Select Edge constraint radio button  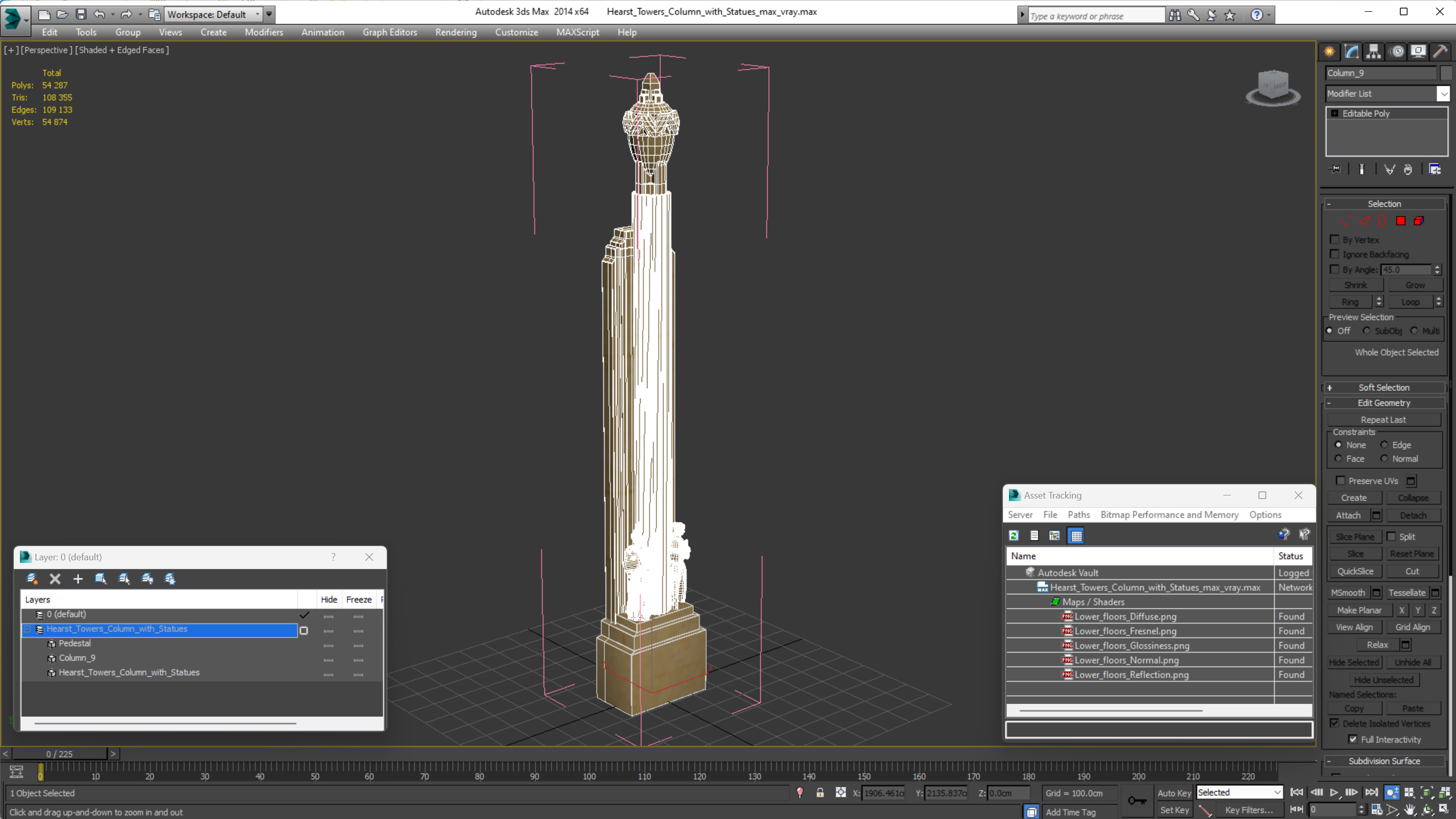click(x=1384, y=444)
